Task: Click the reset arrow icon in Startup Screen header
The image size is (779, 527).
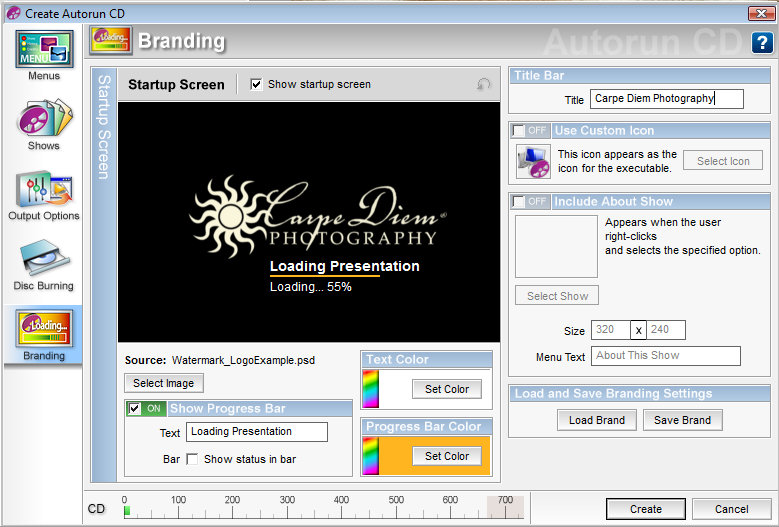Action: coord(483,84)
